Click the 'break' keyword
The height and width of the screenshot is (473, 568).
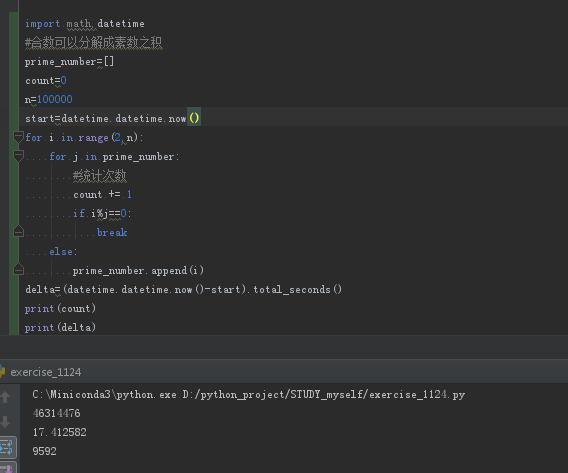112,232
